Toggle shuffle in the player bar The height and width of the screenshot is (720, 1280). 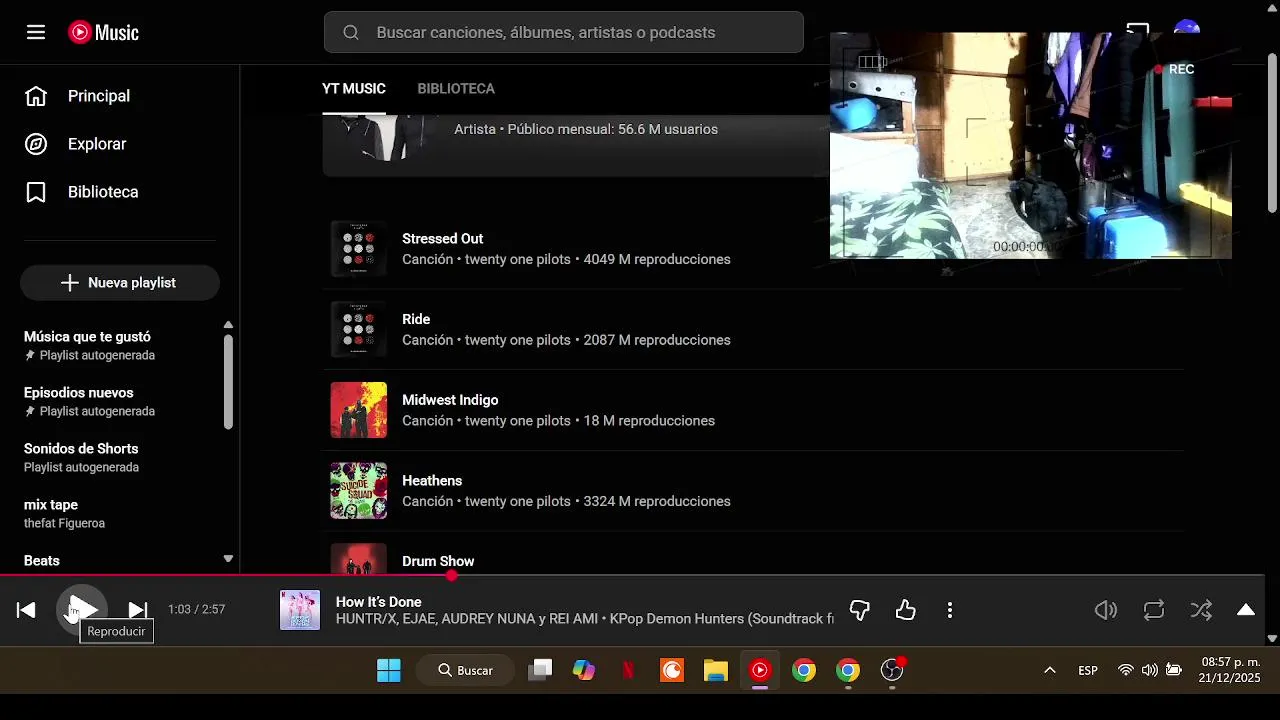[x=1201, y=610]
